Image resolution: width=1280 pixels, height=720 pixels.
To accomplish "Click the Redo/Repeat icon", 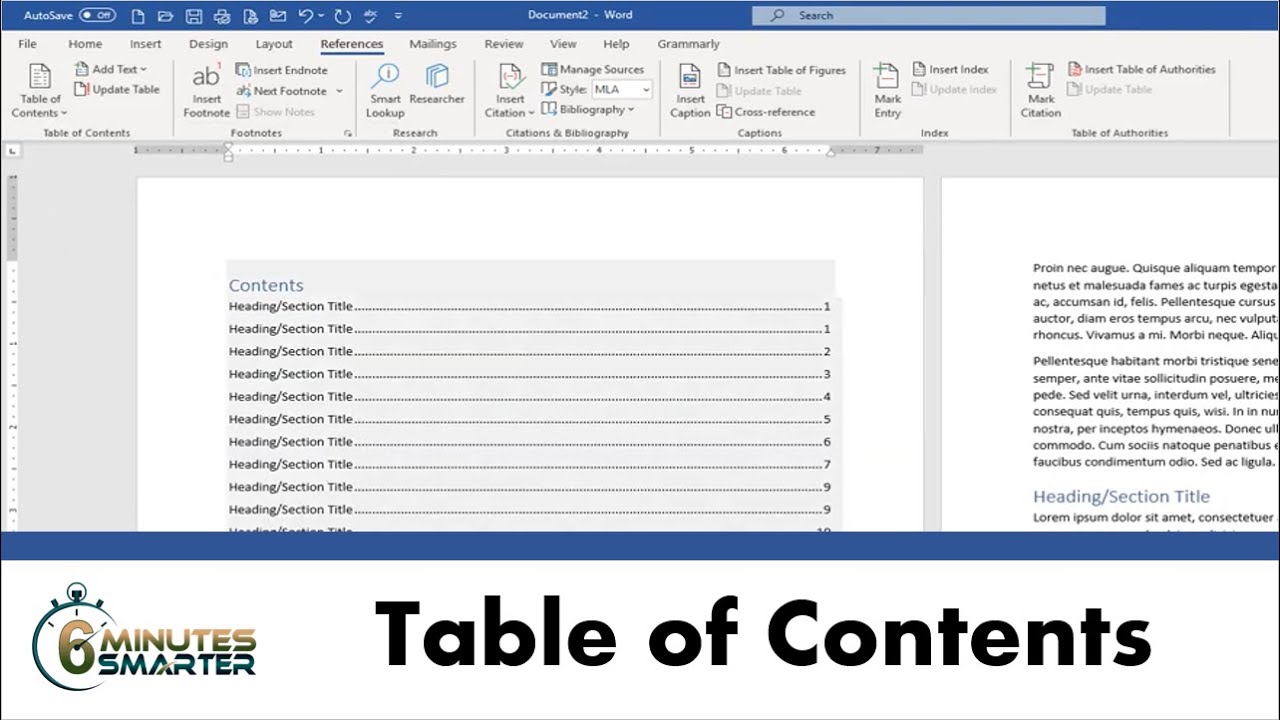I will coord(343,16).
